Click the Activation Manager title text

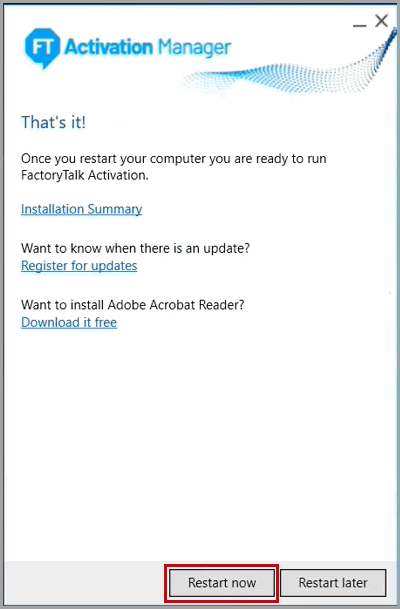pyautogui.click(x=148, y=47)
